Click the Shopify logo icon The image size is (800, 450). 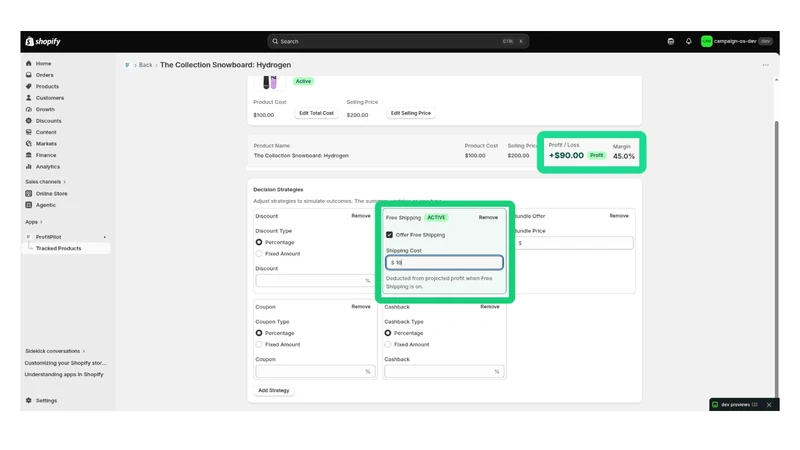30,41
